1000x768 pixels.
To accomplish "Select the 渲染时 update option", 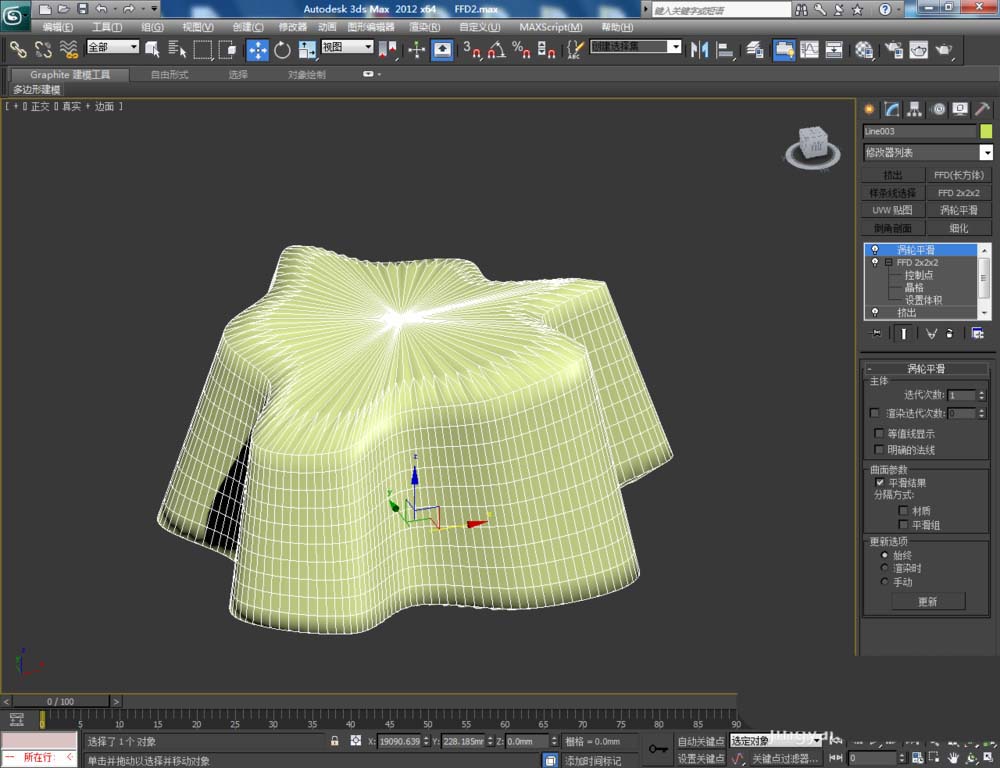I will 884,568.
